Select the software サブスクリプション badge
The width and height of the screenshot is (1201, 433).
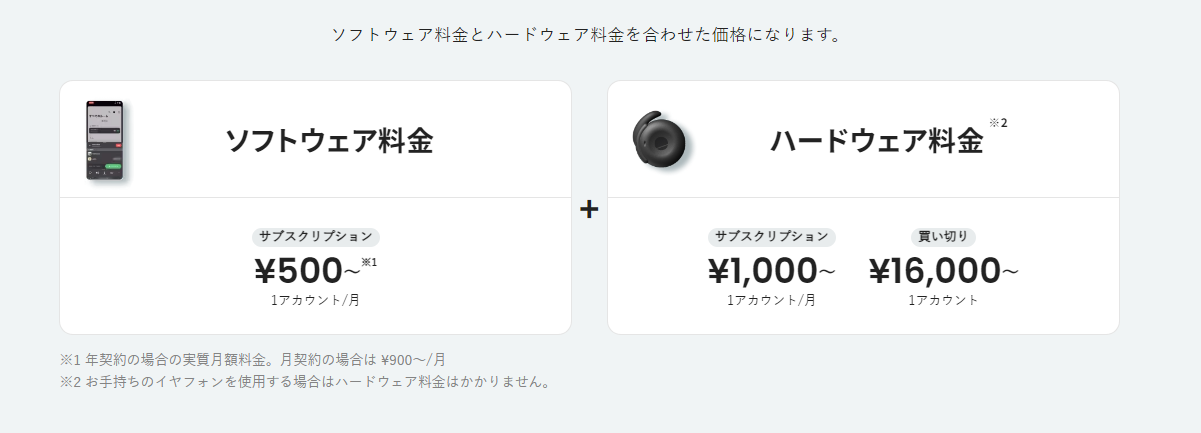coord(316,237)
